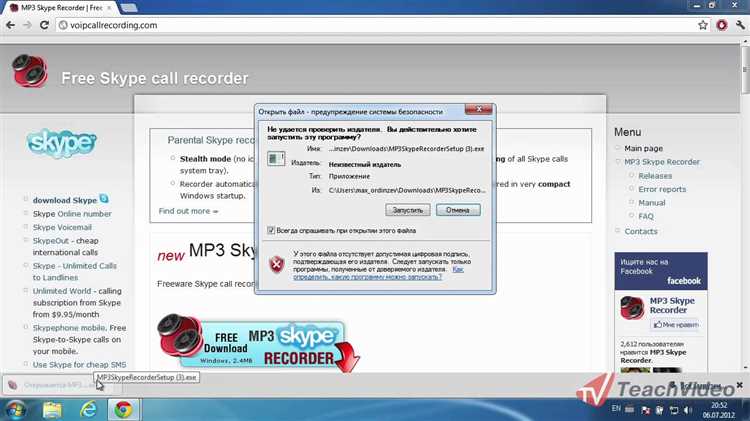
Task: Click the red shield warning icon in dialog
Action: (x=276, y=264)
